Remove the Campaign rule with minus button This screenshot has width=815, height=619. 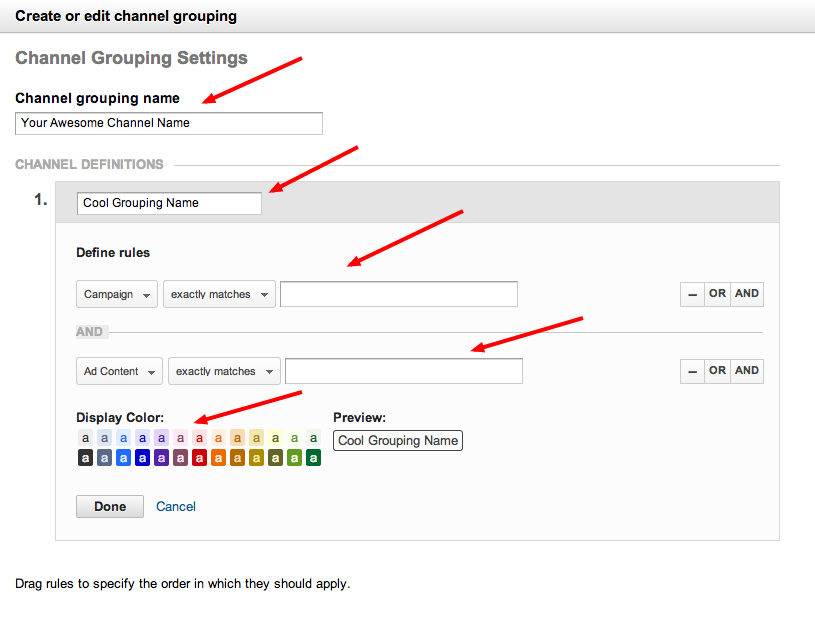click(691, 294)
